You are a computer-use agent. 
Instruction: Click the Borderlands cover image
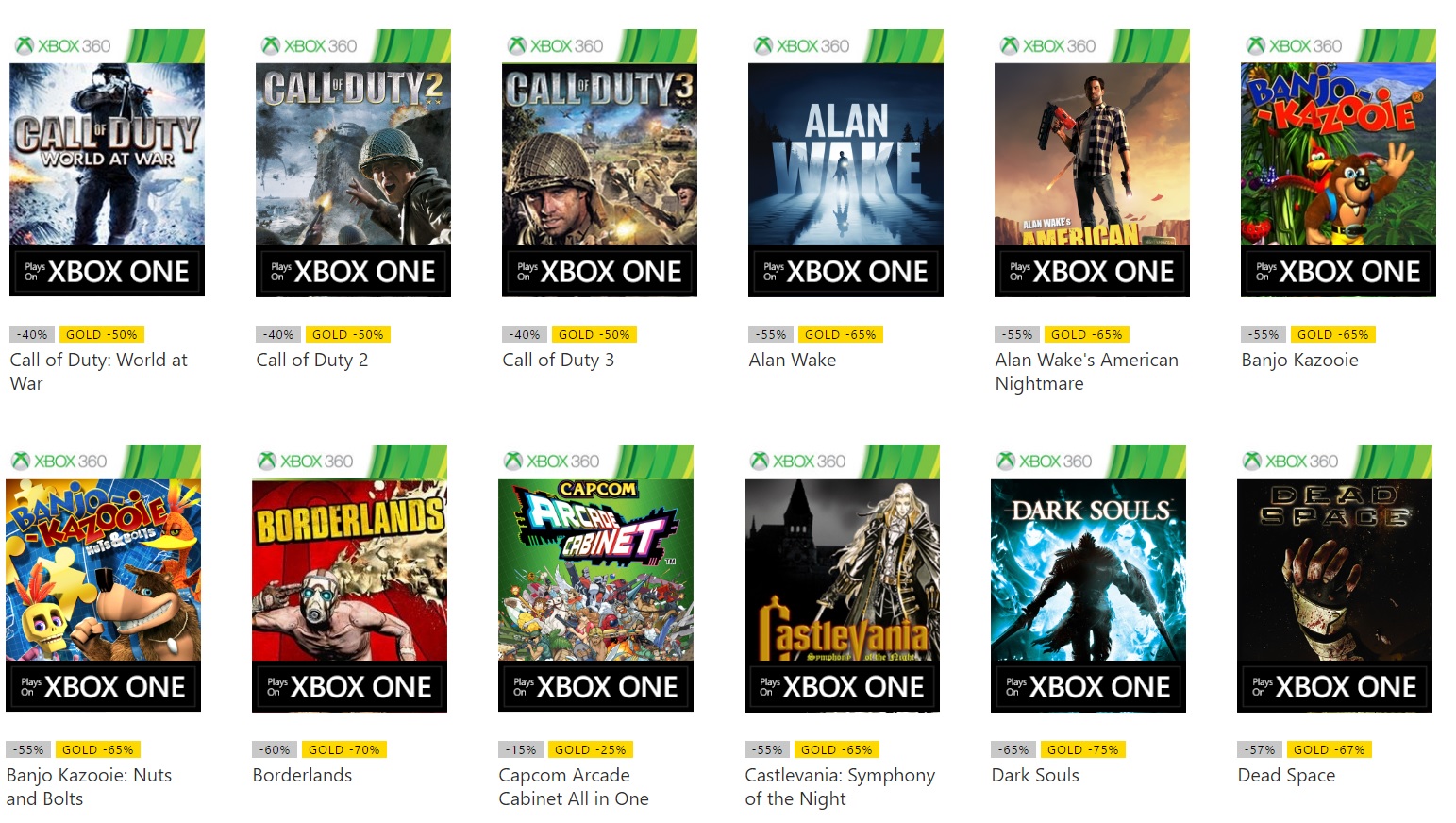[x=349, y=578]
